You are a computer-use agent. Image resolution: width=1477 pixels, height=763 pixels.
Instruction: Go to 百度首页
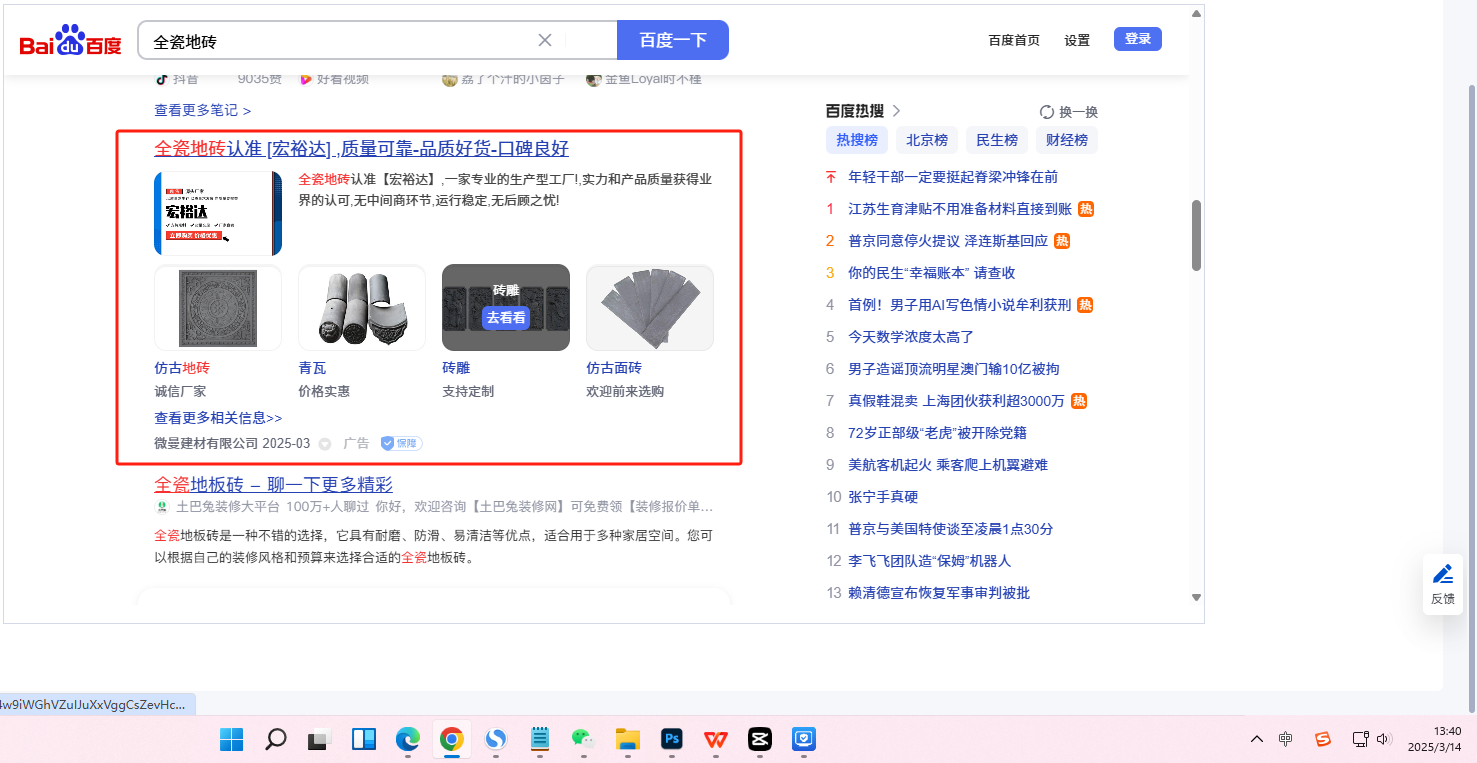point(1014,41)
